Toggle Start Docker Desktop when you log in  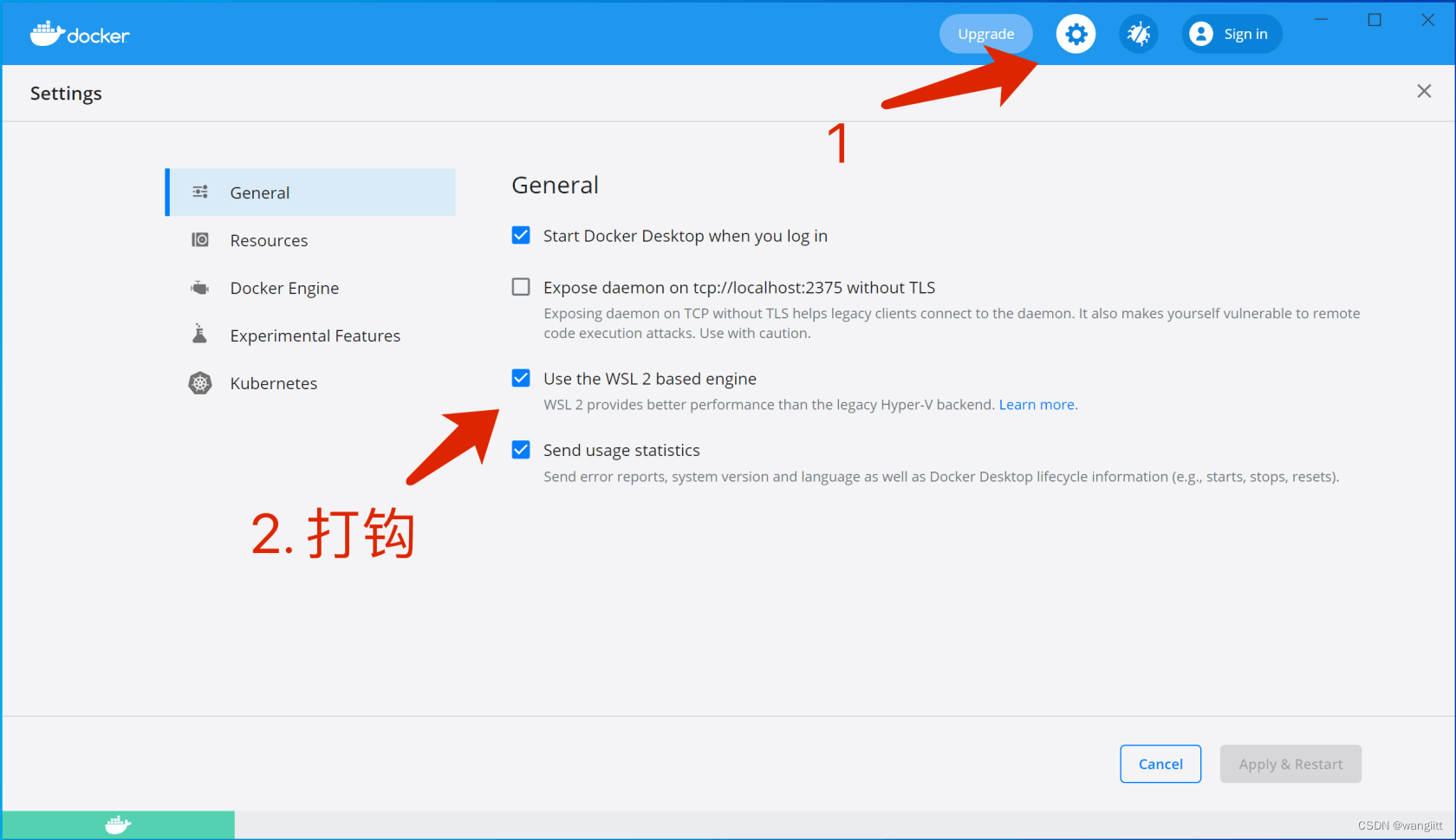pos(521,235)
